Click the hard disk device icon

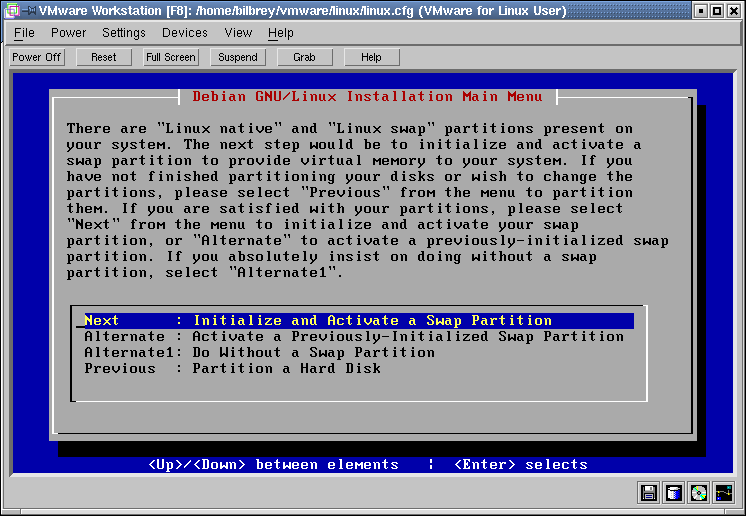click(x=674, y=493)
